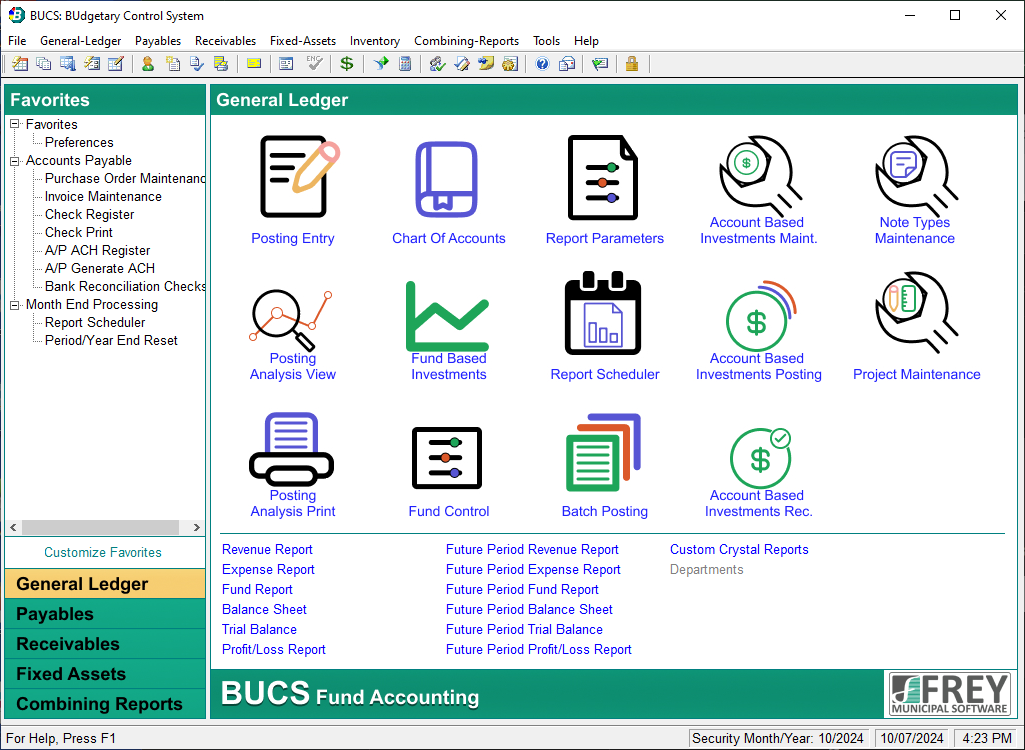
Task: Switch to the Combining Reports navigation section
Action: pos(105,704)
